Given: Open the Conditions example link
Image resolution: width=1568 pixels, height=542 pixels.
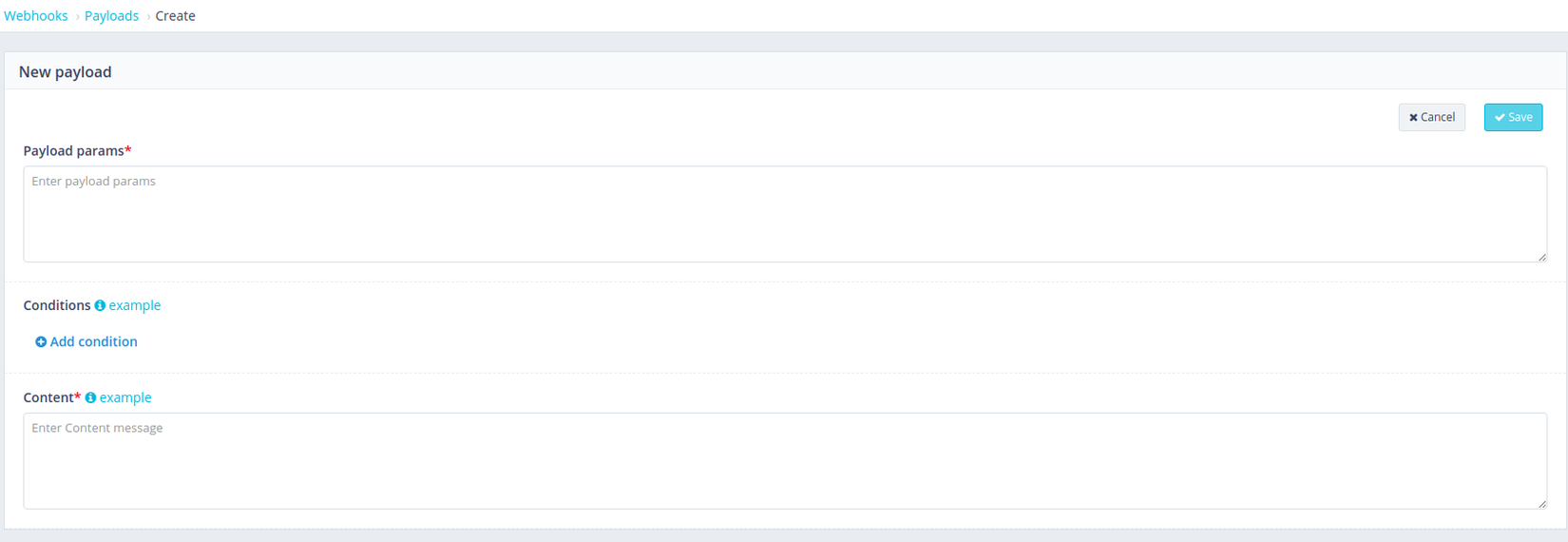Looking at the screenshot, I should pos(135,305).
